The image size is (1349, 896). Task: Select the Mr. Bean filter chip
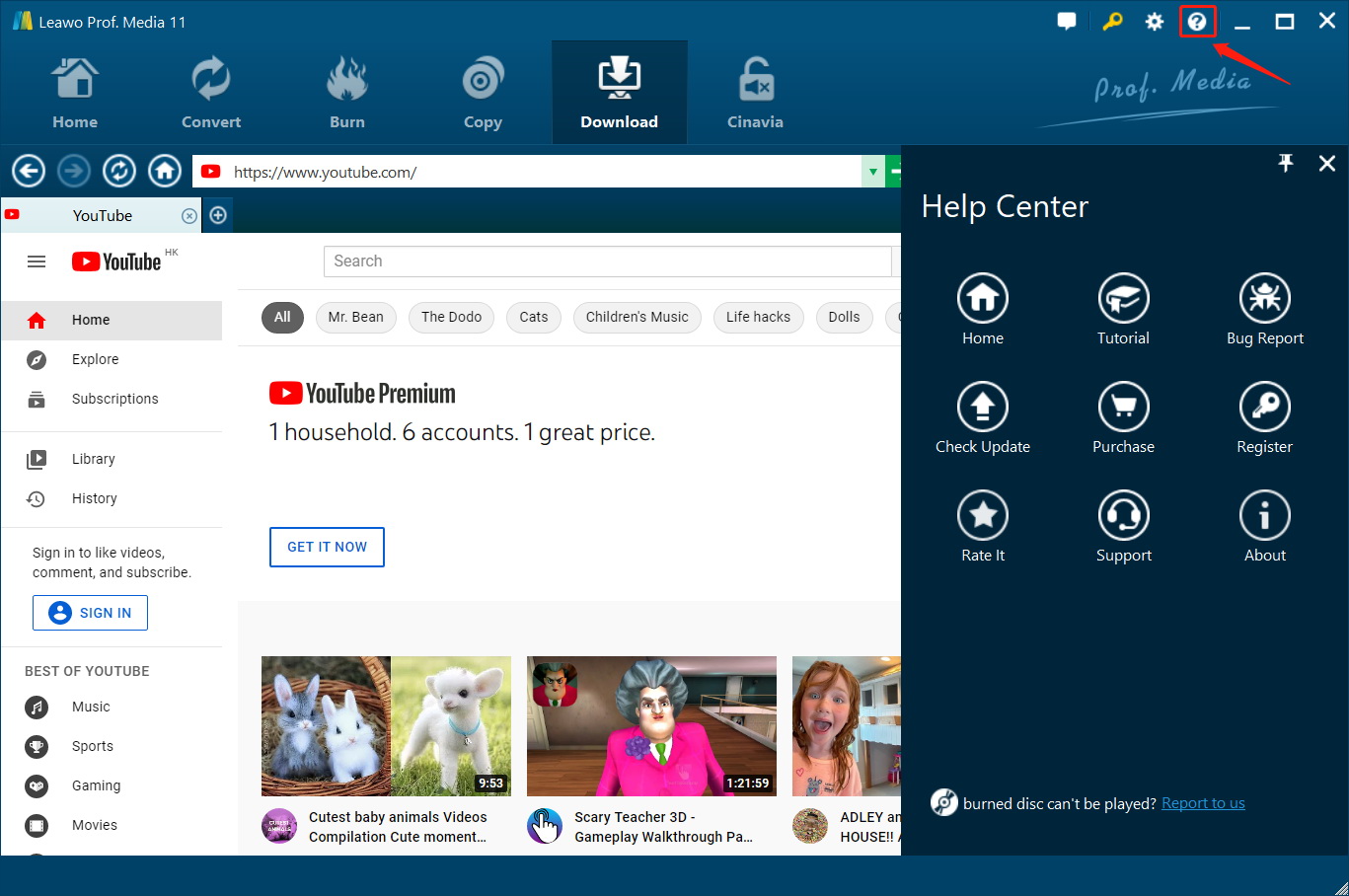(x=355, y=317)
